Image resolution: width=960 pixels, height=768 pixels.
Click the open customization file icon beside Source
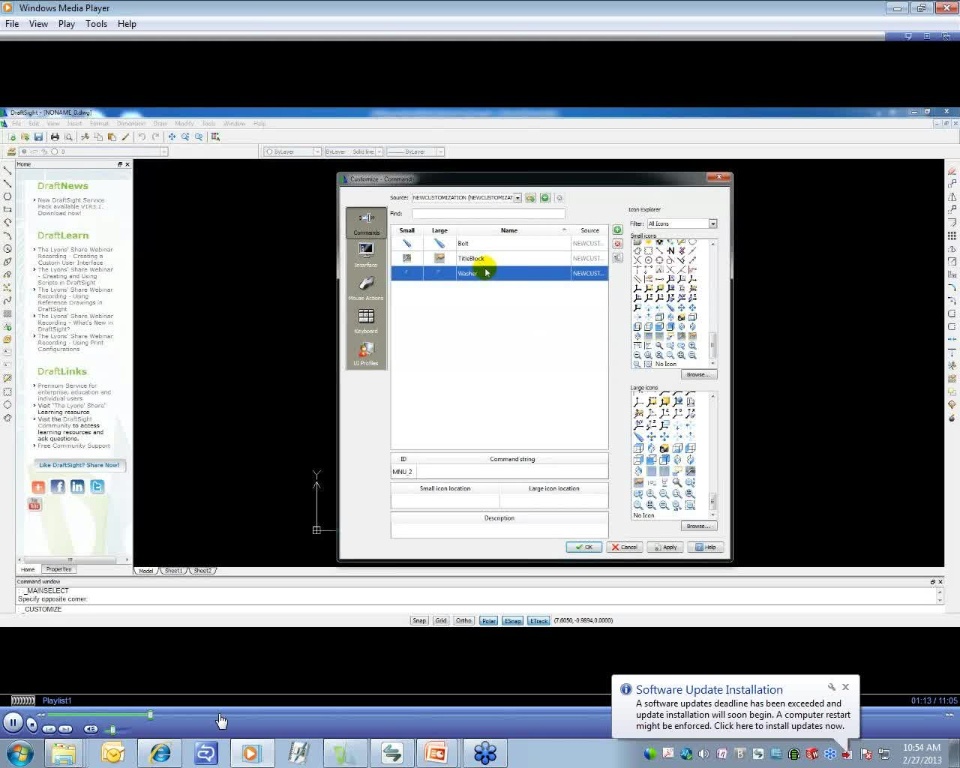click(530, 198)
